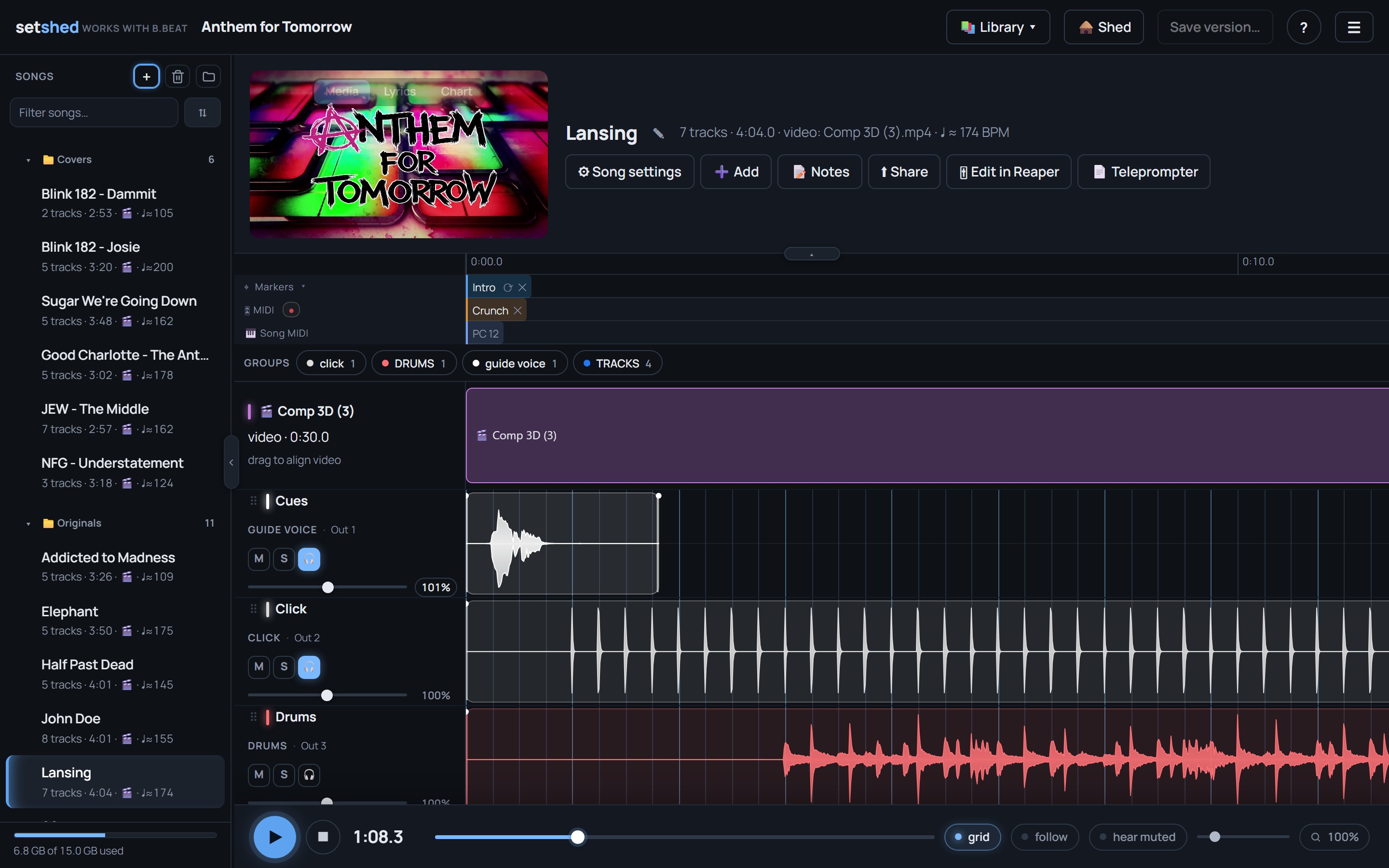Create a new folder in Songs panel
Screen dimensions: 1389x868
(208, 76)
